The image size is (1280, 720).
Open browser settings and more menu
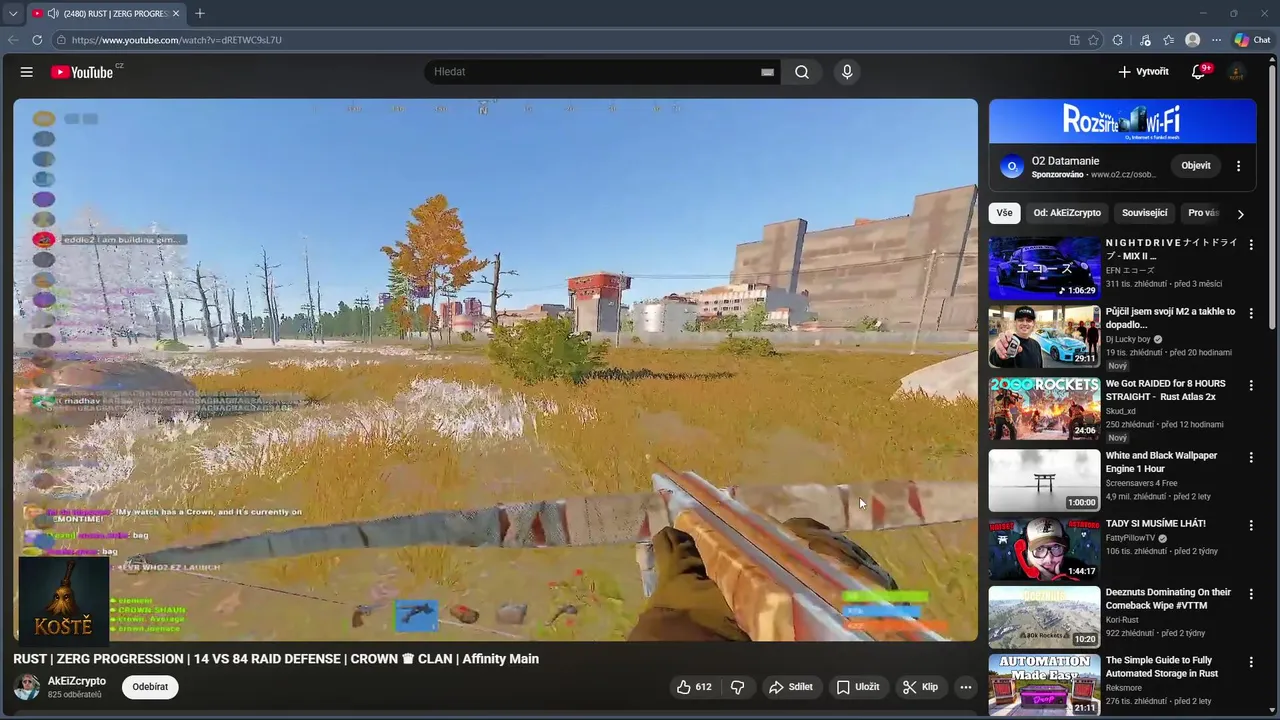pyautogui.click(x=1216, y=40)
